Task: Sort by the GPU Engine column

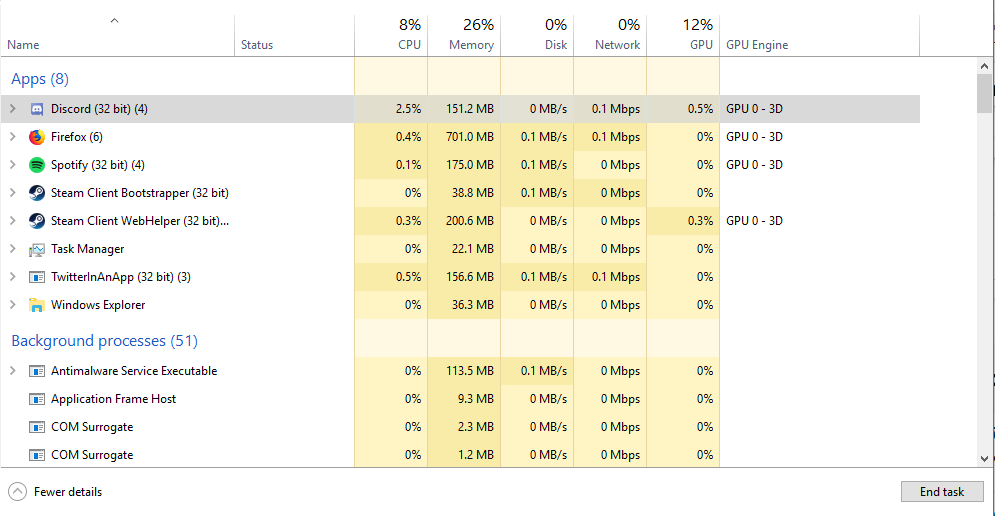Action: click(757, 45)
